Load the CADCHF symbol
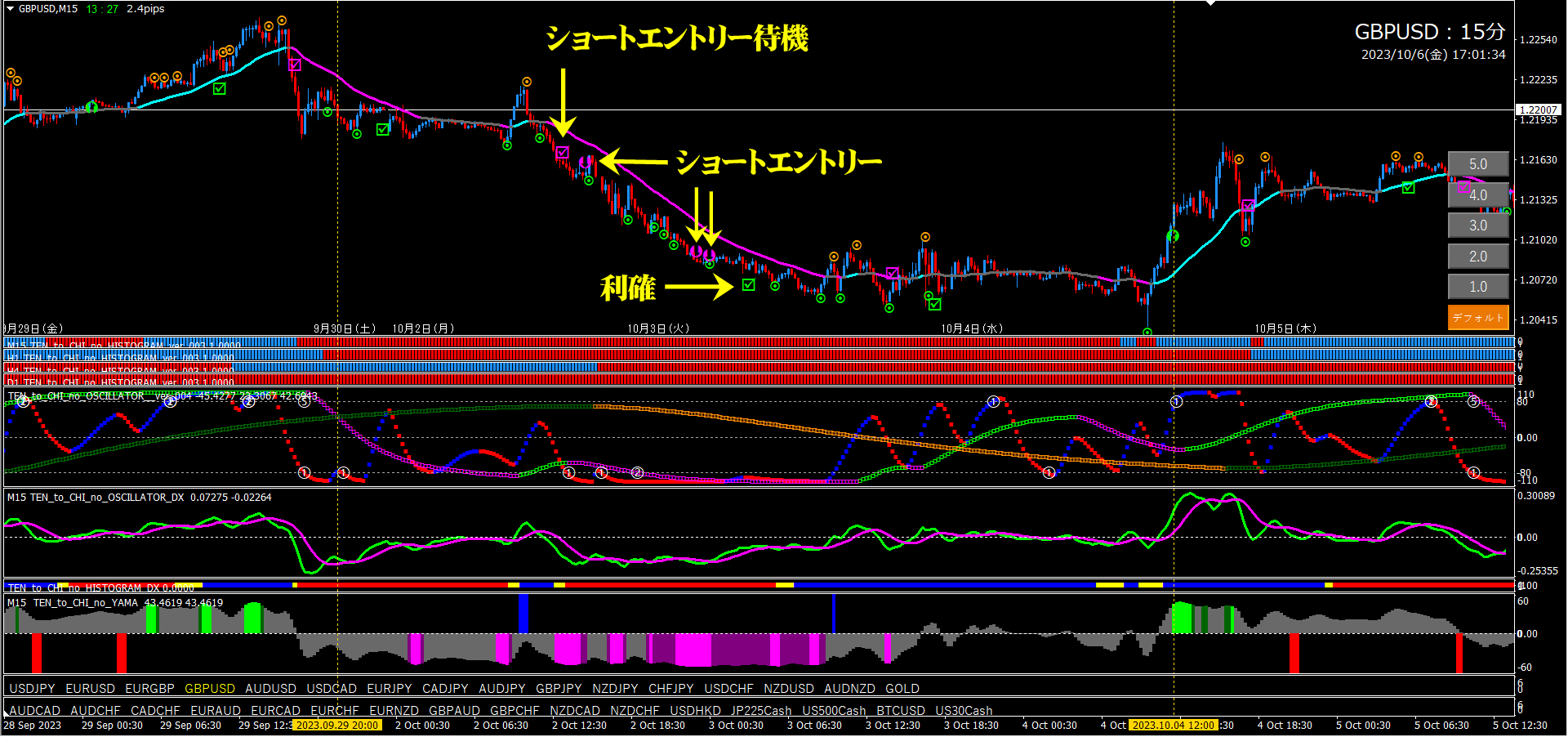Screen dimensions: 1568x737 pos(155,711)
